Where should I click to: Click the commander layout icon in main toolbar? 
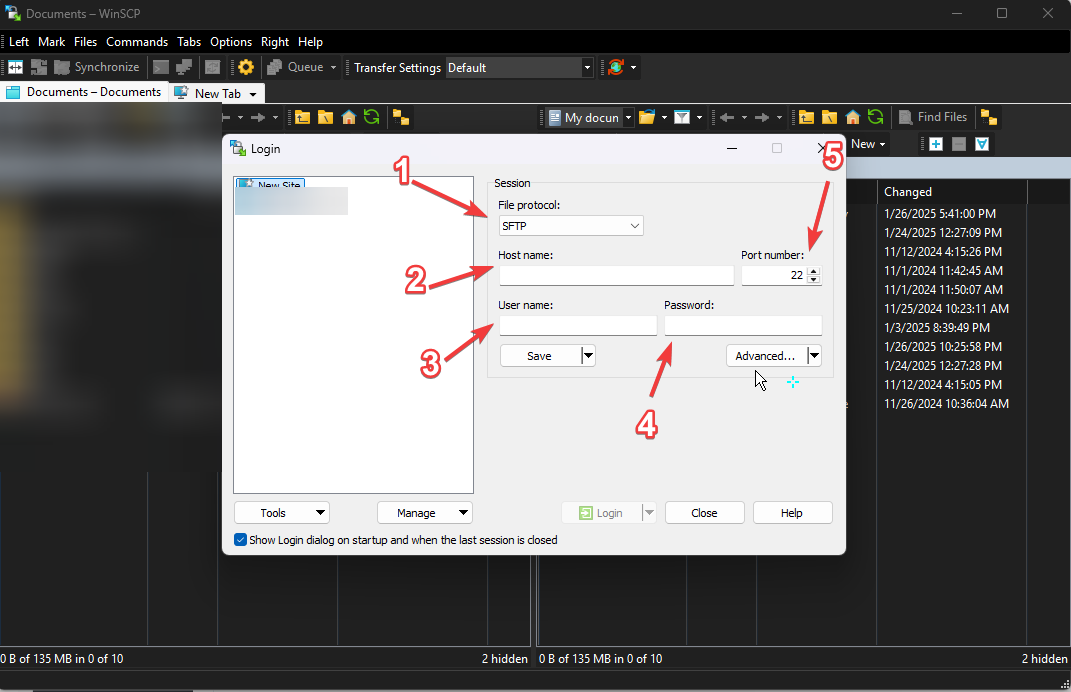pos(15,67)
